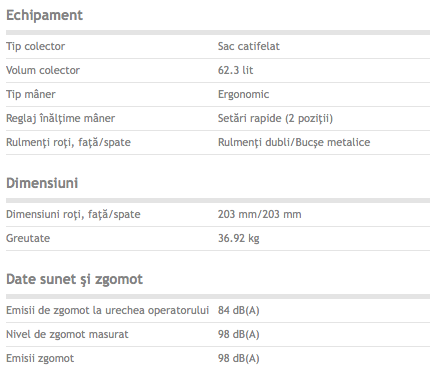This screenshot has height=369, width=439.
Task: Select Rulmenți roți, față/spate label
Action: point(68,142)
